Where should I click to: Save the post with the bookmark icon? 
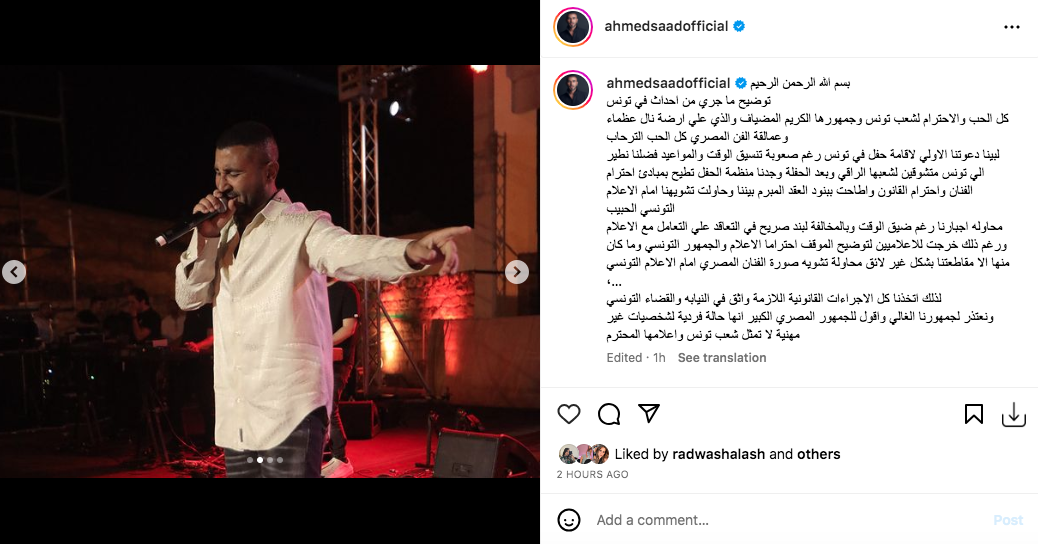(x=973, y=414)
